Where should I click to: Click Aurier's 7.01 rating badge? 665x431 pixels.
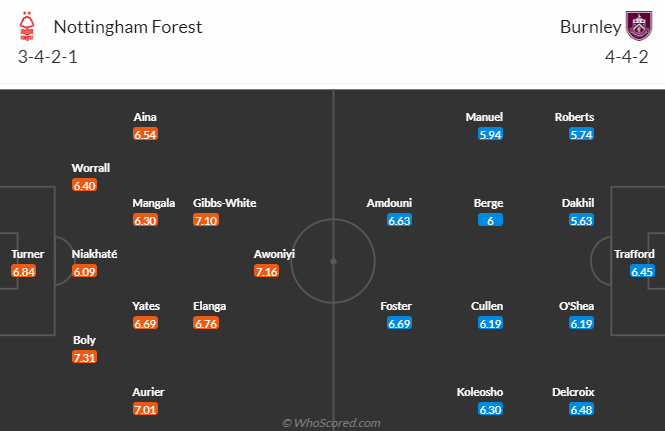click(146, 409)
